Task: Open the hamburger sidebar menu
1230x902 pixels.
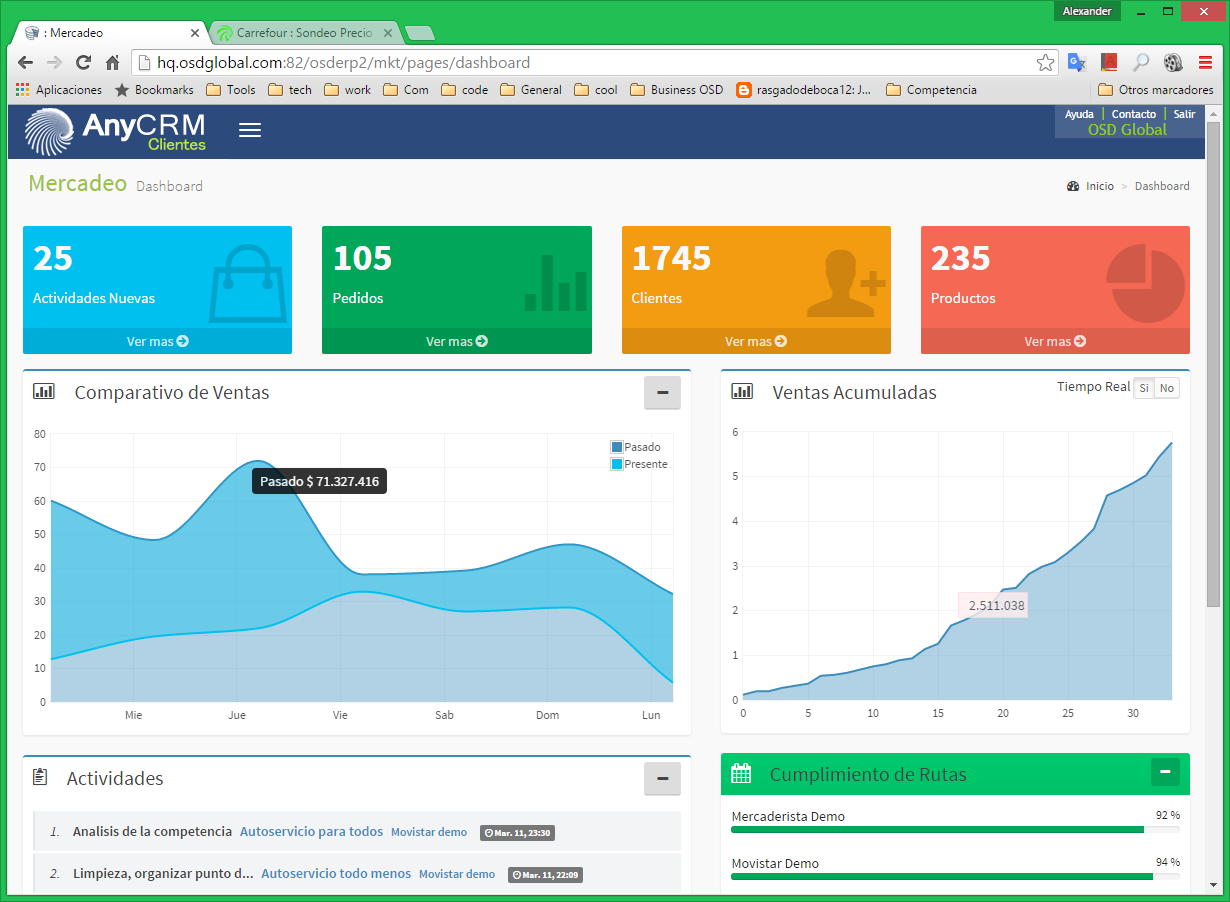Action: 250,130
